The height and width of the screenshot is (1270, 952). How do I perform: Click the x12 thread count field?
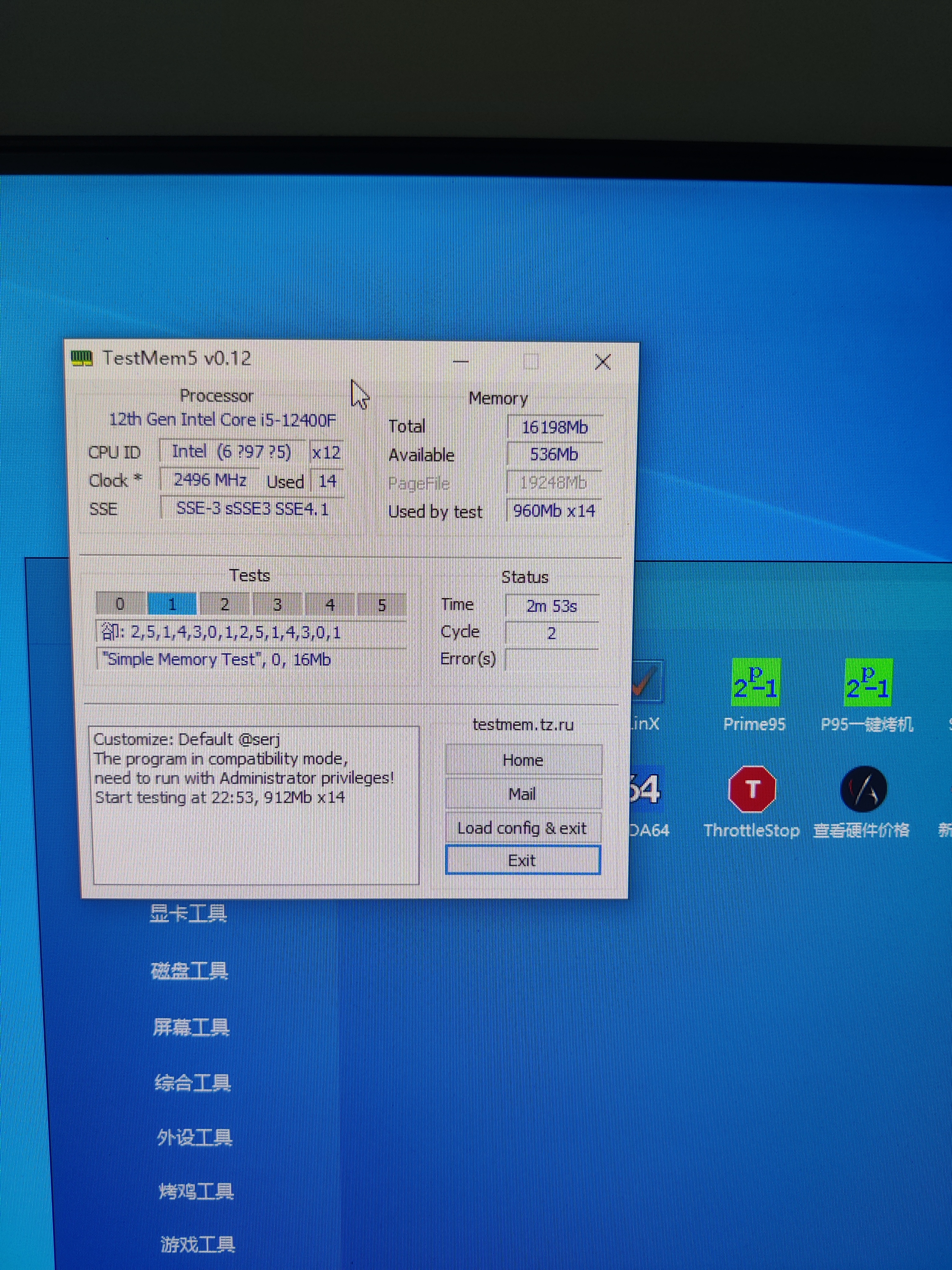(326, 452)
